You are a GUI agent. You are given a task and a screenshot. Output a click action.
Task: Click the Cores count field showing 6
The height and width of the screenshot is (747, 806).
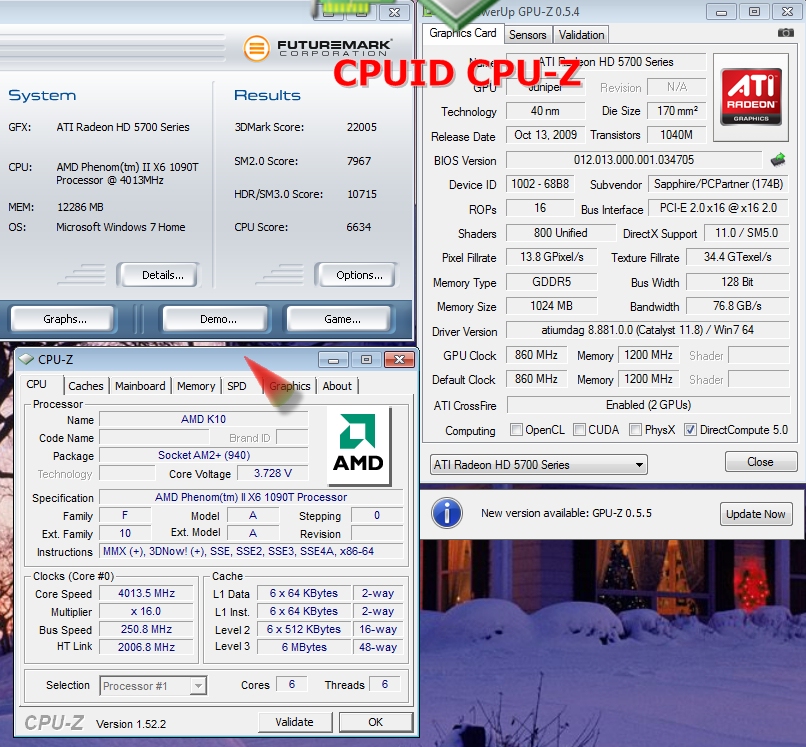[291, 684]
